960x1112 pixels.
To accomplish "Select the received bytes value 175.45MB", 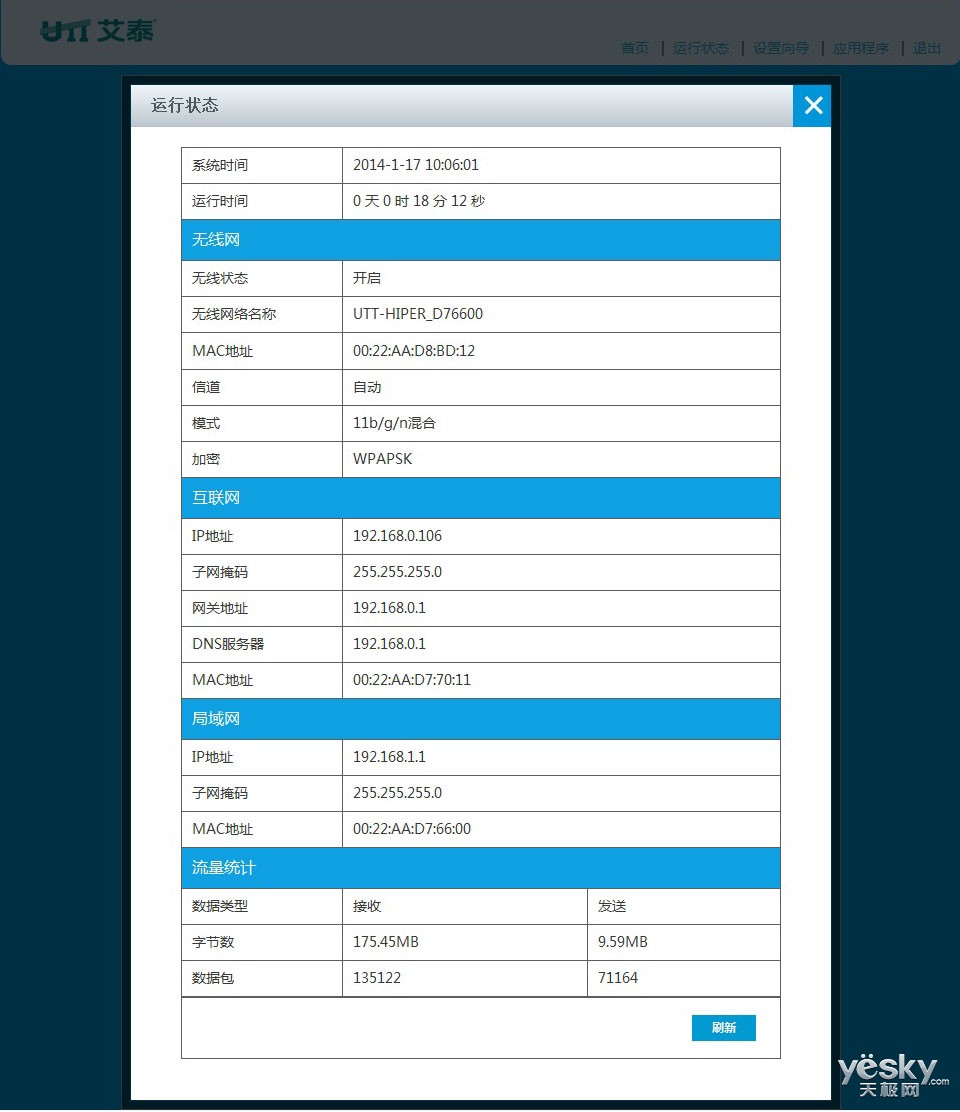I will click(386, 942).
